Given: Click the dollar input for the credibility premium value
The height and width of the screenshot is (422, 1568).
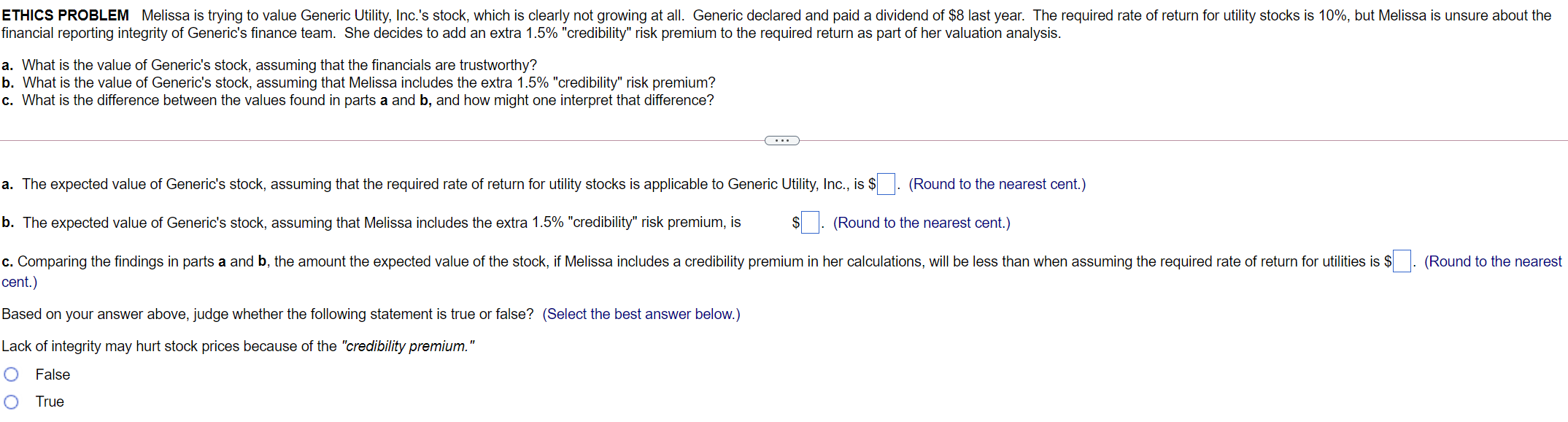Looking at the screenshot, I should click(809, 222).
